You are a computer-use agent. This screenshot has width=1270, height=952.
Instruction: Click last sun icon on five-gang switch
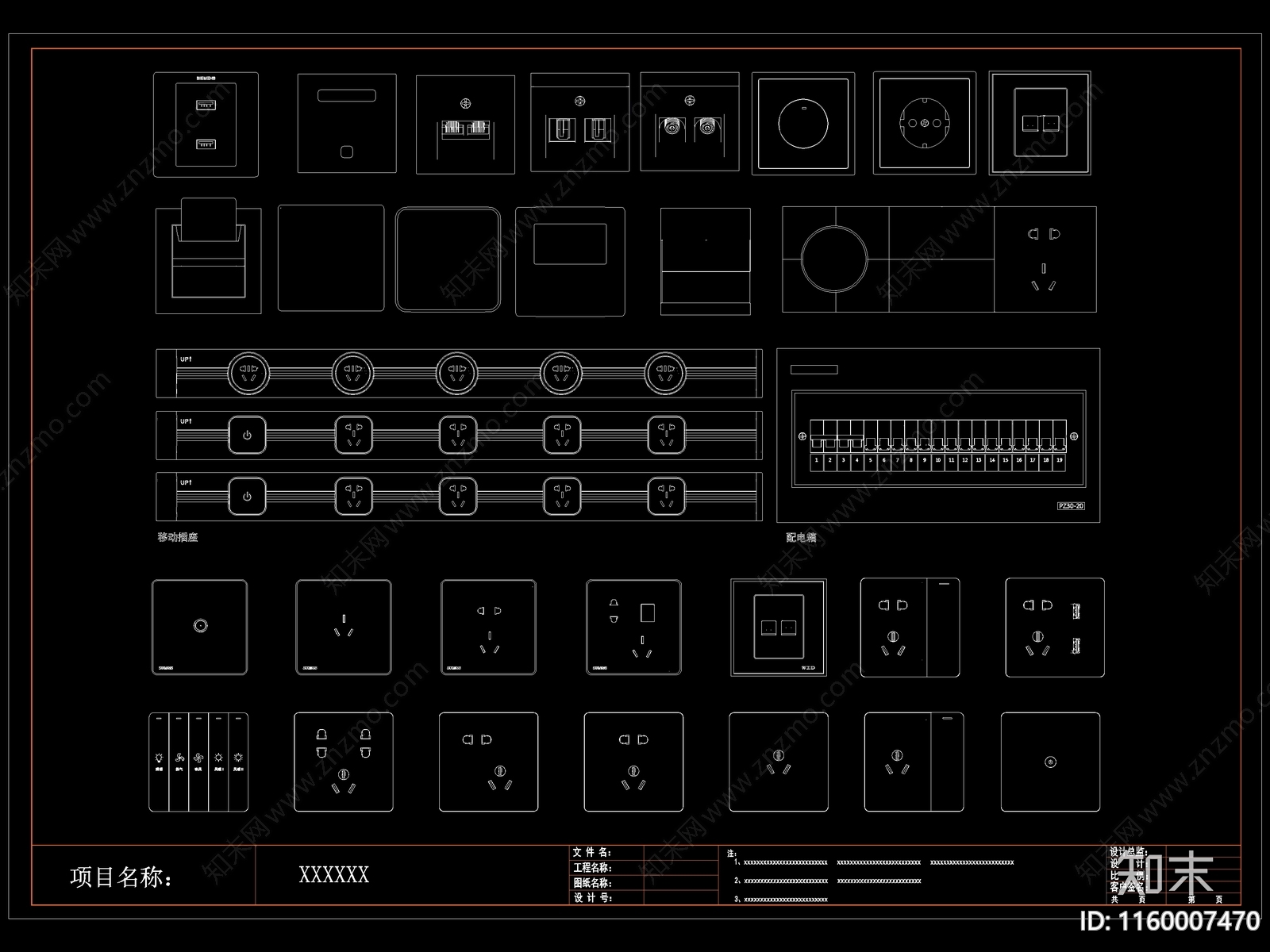[x=238, y=758]
